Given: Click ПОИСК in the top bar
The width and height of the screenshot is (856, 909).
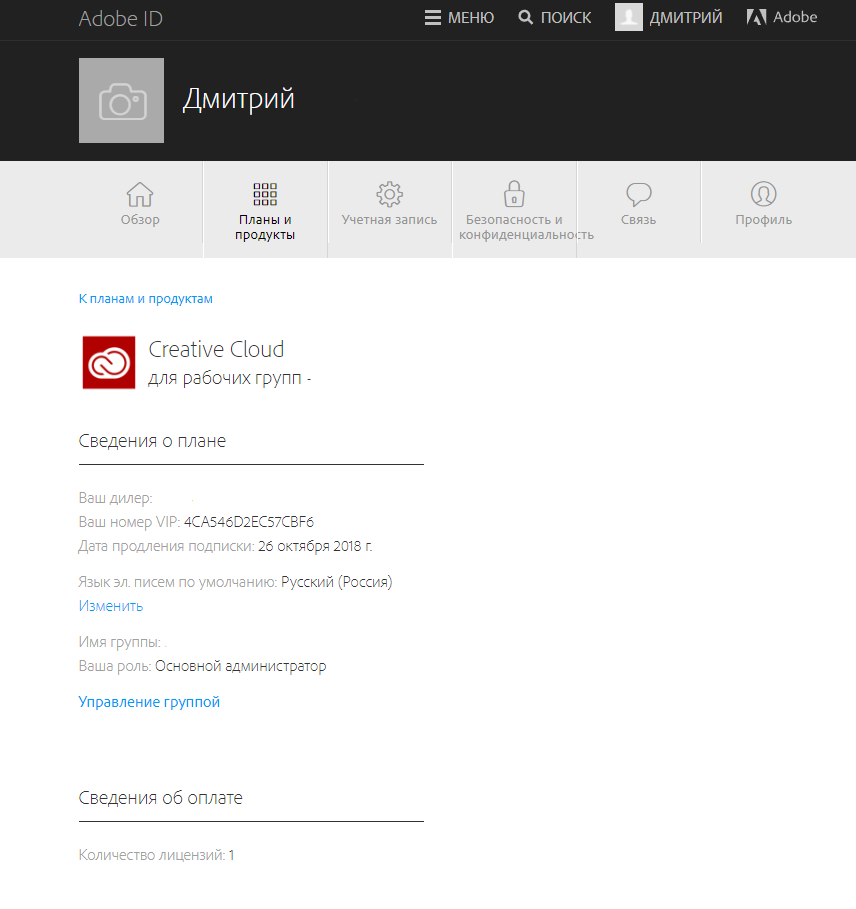Looking at the screenshot, I should pyautogui.click(x=566, y=18).
